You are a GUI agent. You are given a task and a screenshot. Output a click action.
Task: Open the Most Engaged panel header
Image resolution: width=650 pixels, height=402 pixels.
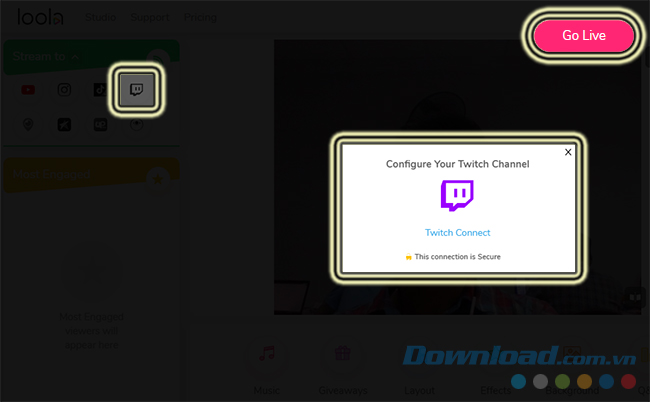(92, 174)
